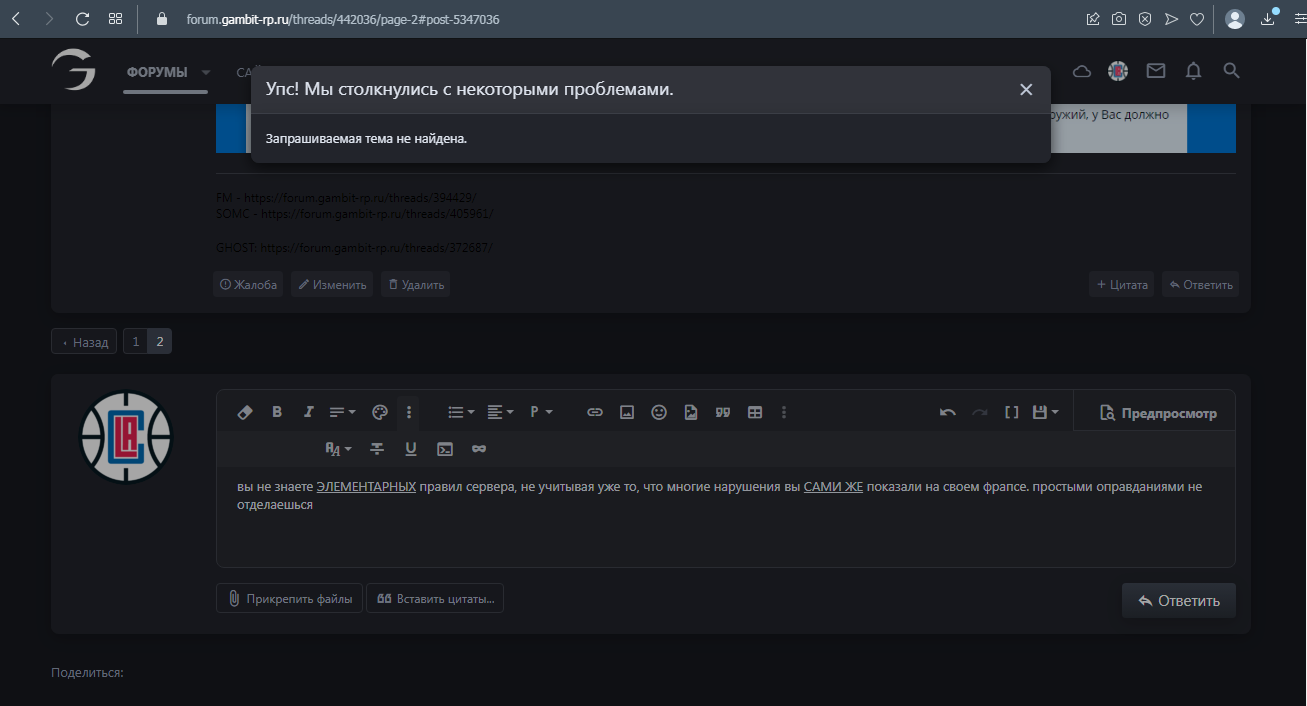This screenshot has height=706, width=1307.
Task: Undo the last editor change
Action: pos(947,412)
